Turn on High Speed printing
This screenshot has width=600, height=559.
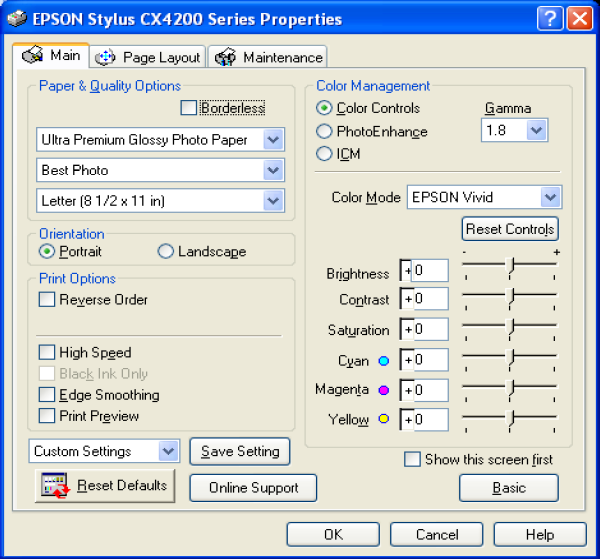point(47,352)
